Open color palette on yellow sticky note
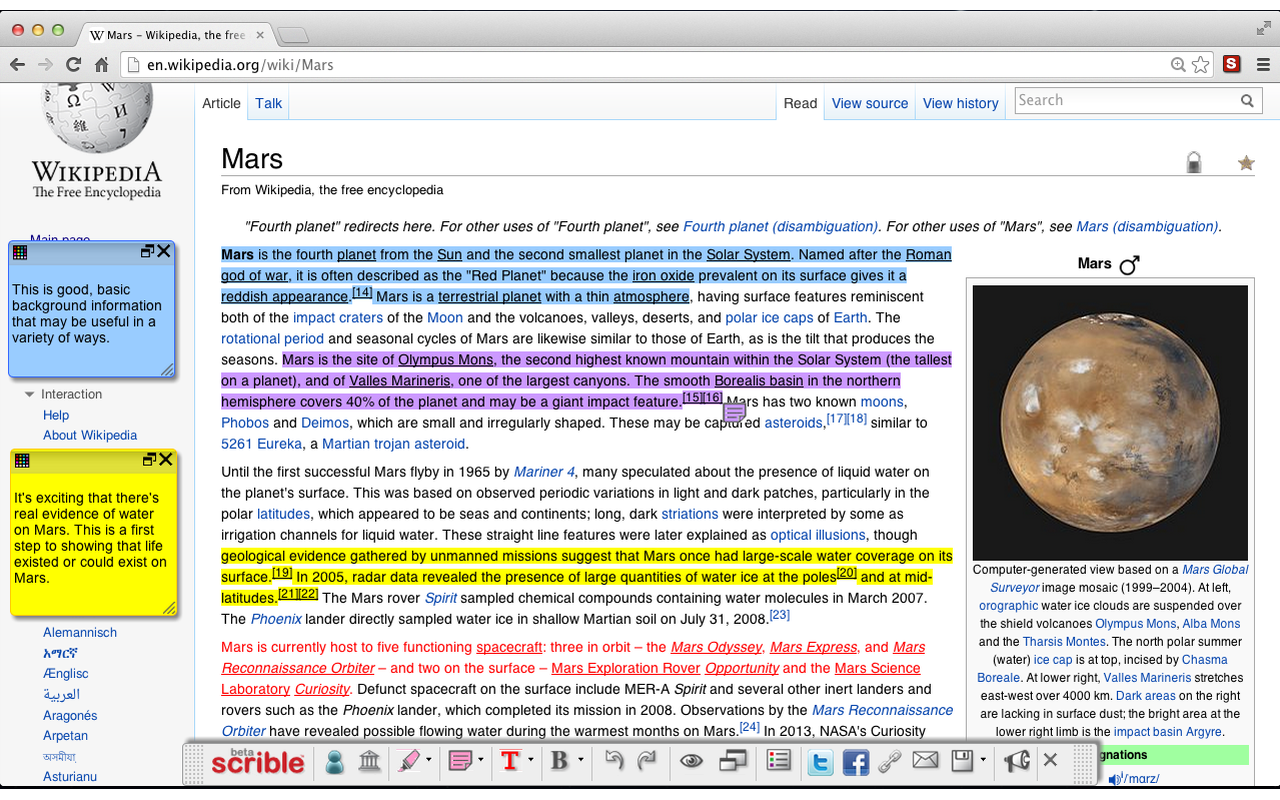Viewport: 1280px width, 800px height. point(21,460)
